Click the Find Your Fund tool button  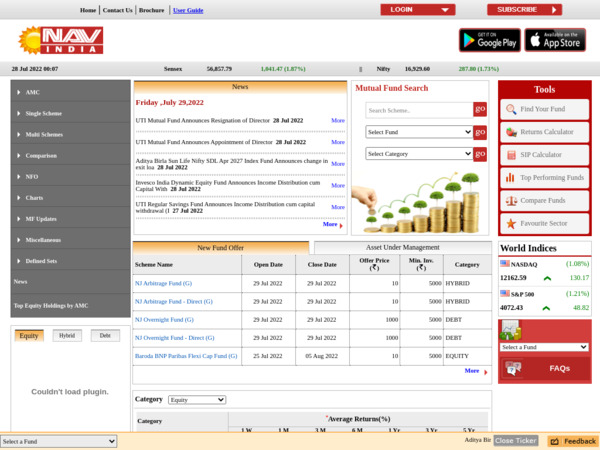point(545,109)
